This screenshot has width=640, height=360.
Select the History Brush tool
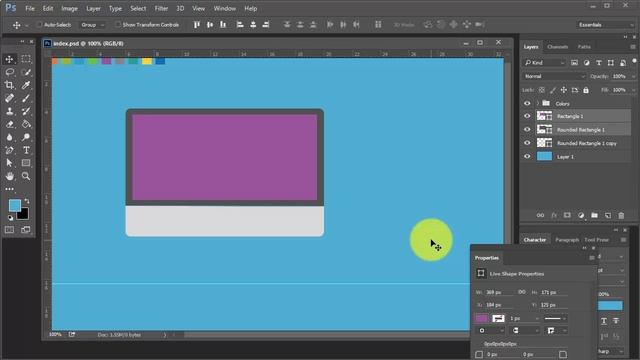pyautogui.click(x=26, y=111)
